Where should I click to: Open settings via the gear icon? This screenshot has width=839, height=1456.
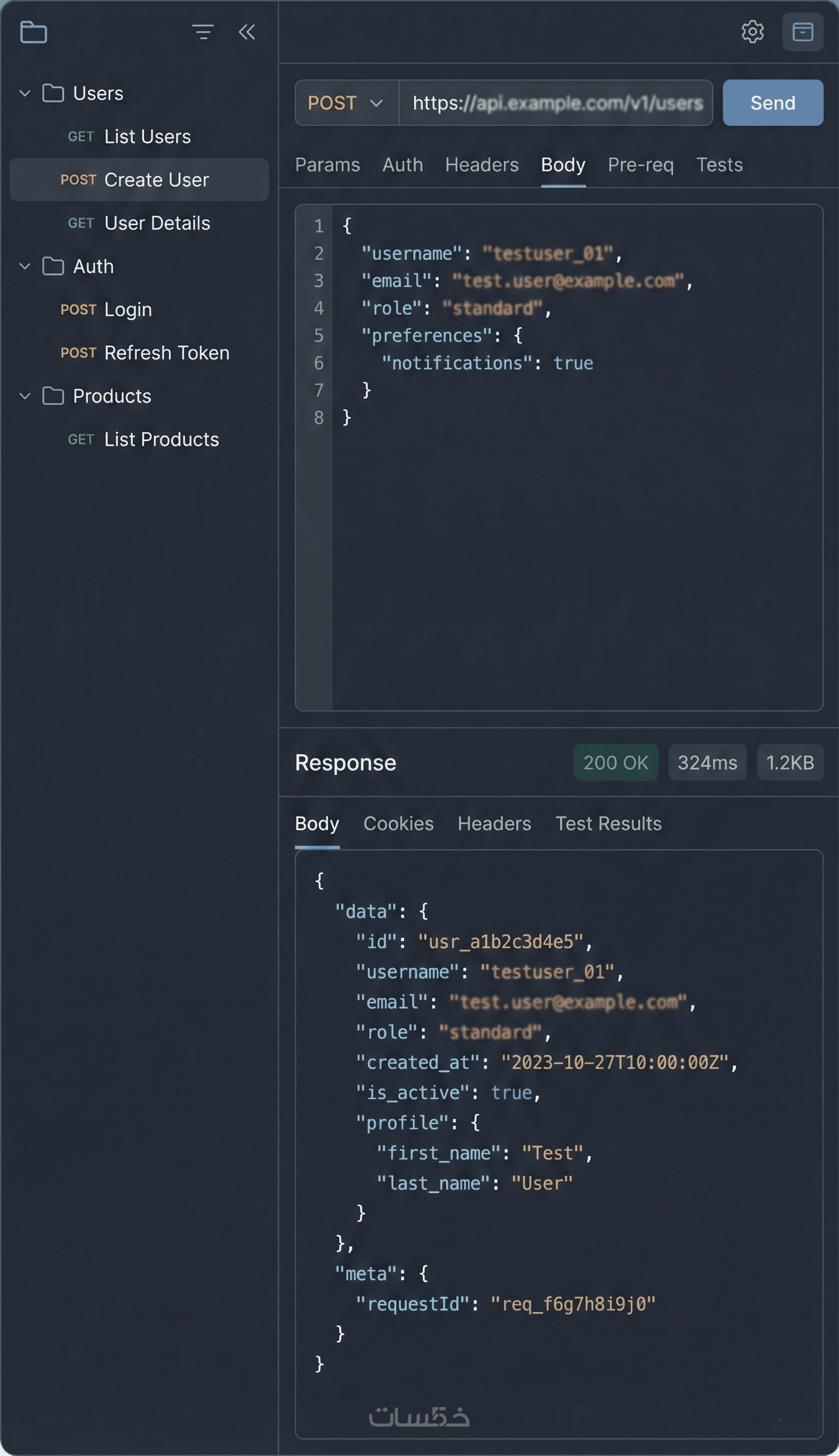[752, 32]
